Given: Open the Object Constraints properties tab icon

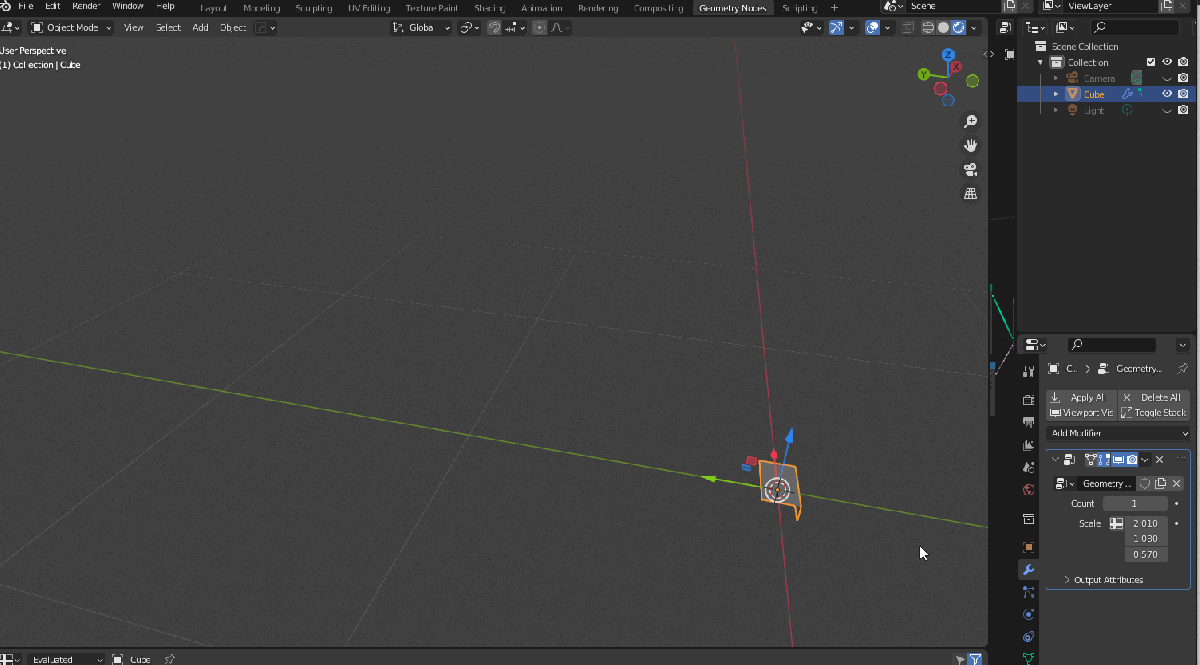Looking at the screenshot, I should point(1028,637).
